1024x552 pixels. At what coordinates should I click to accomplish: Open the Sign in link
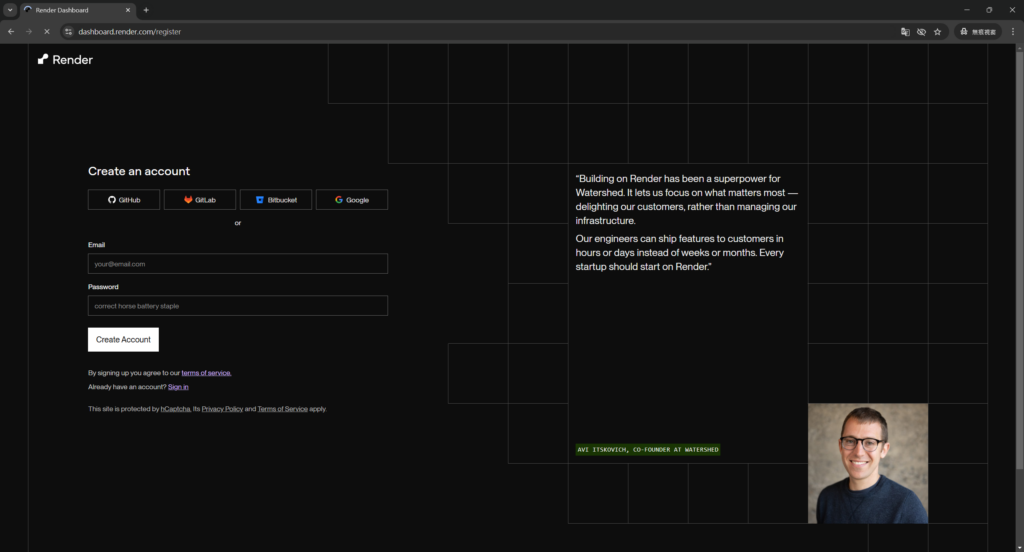pyautogui.click(x=178, y=387)
